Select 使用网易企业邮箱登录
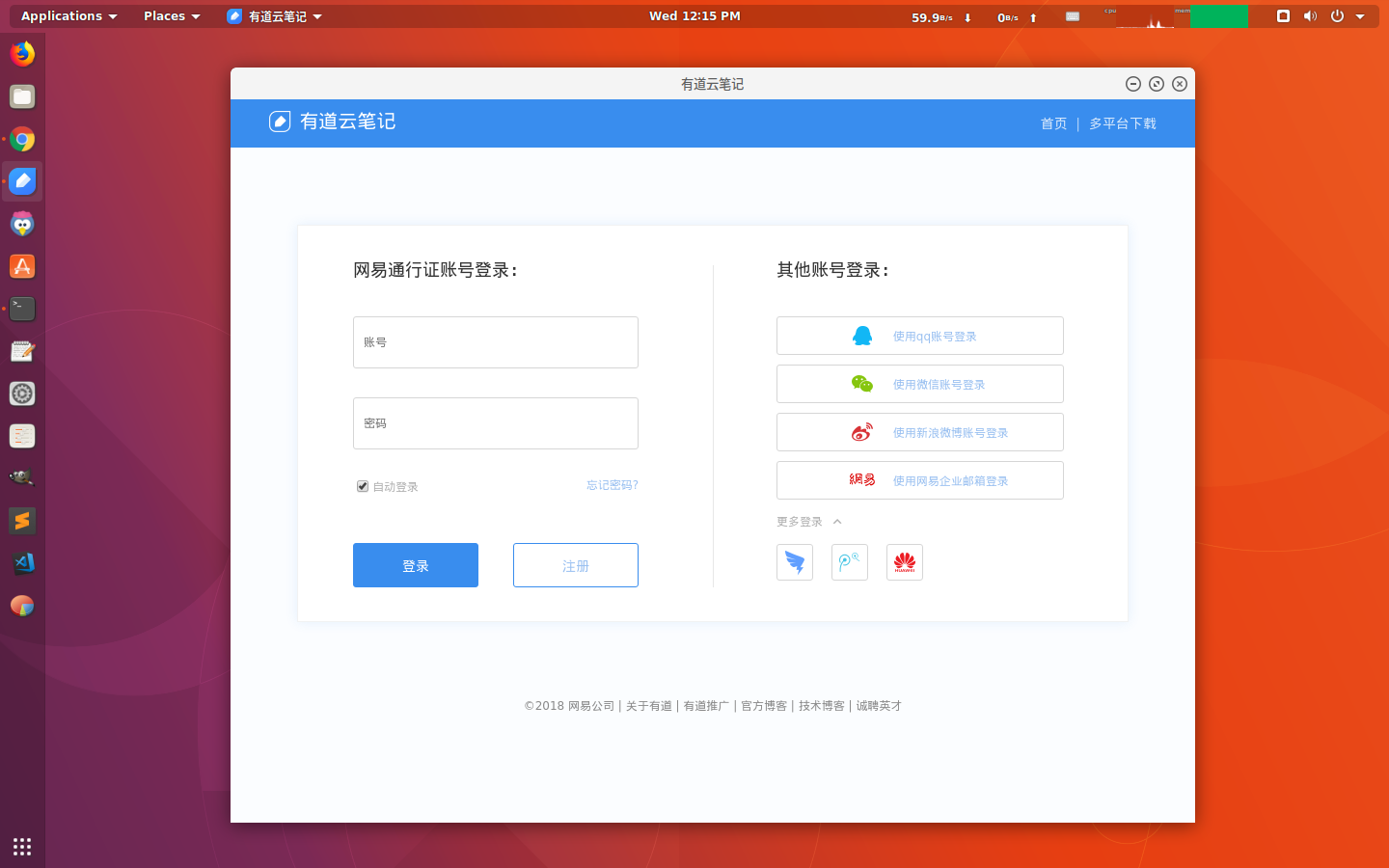 point(920,480)
